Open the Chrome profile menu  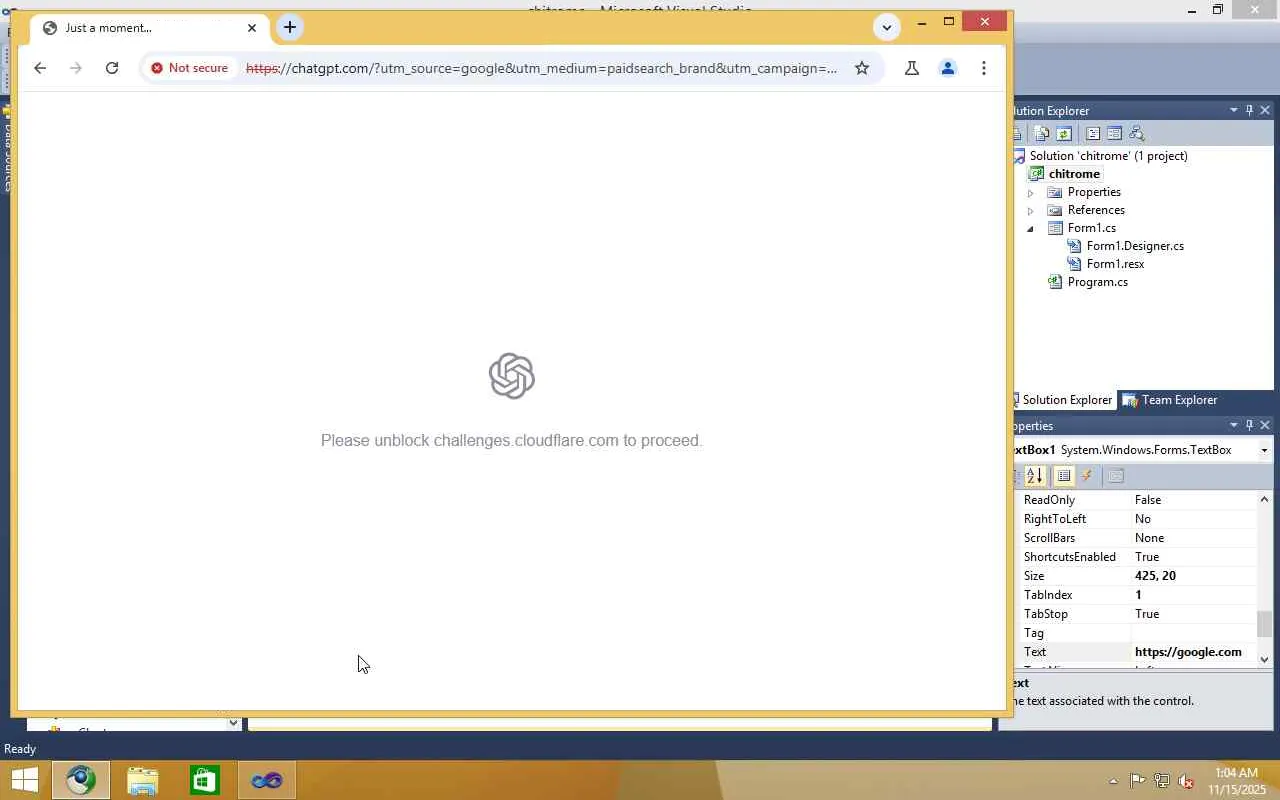pyautogui.click(x=948, y=68)
